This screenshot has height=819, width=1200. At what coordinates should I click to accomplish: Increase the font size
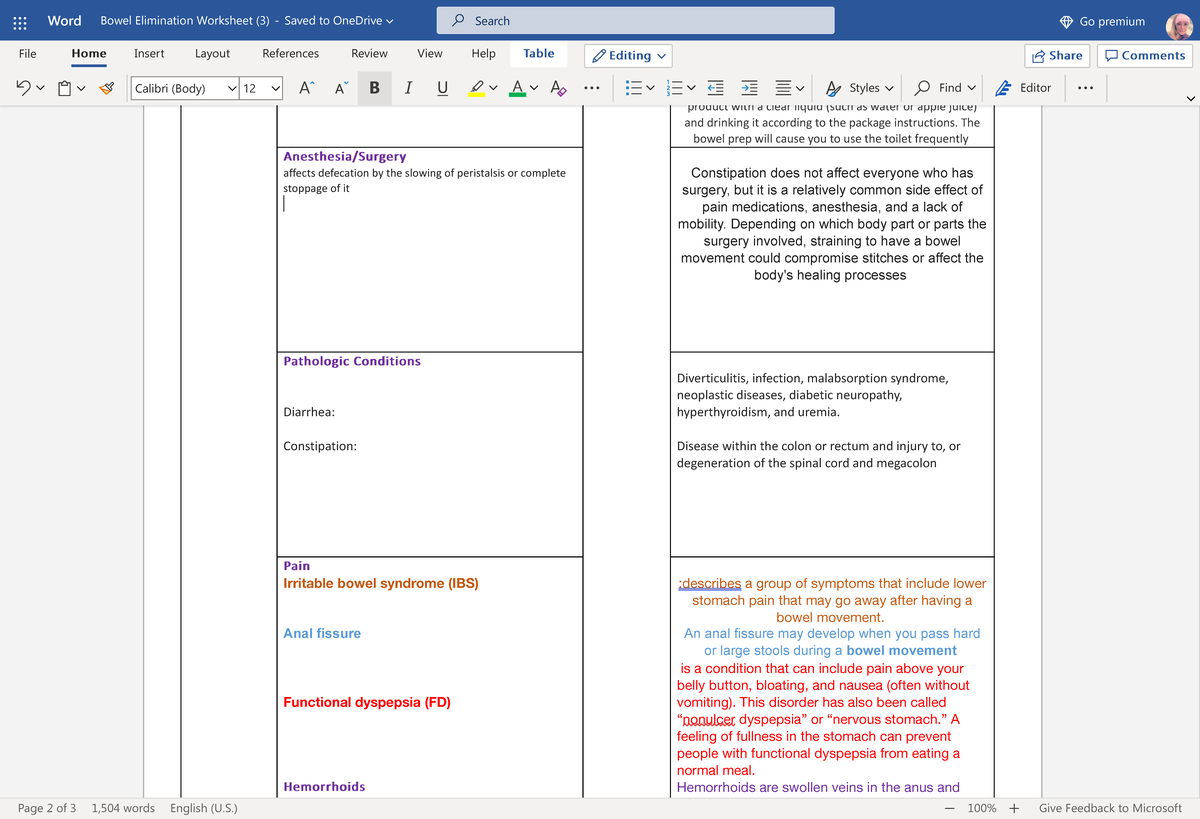pyautogui.click(x=305, y=88)
